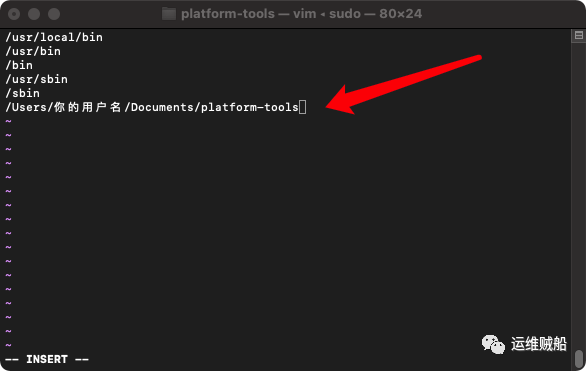
Task: Click the /sbin line
Action: (22, 93)
